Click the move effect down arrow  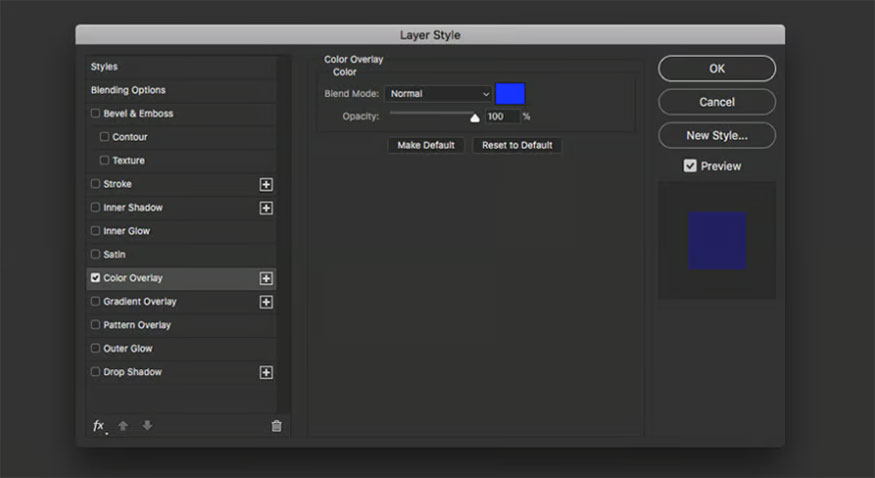(147, 425)
